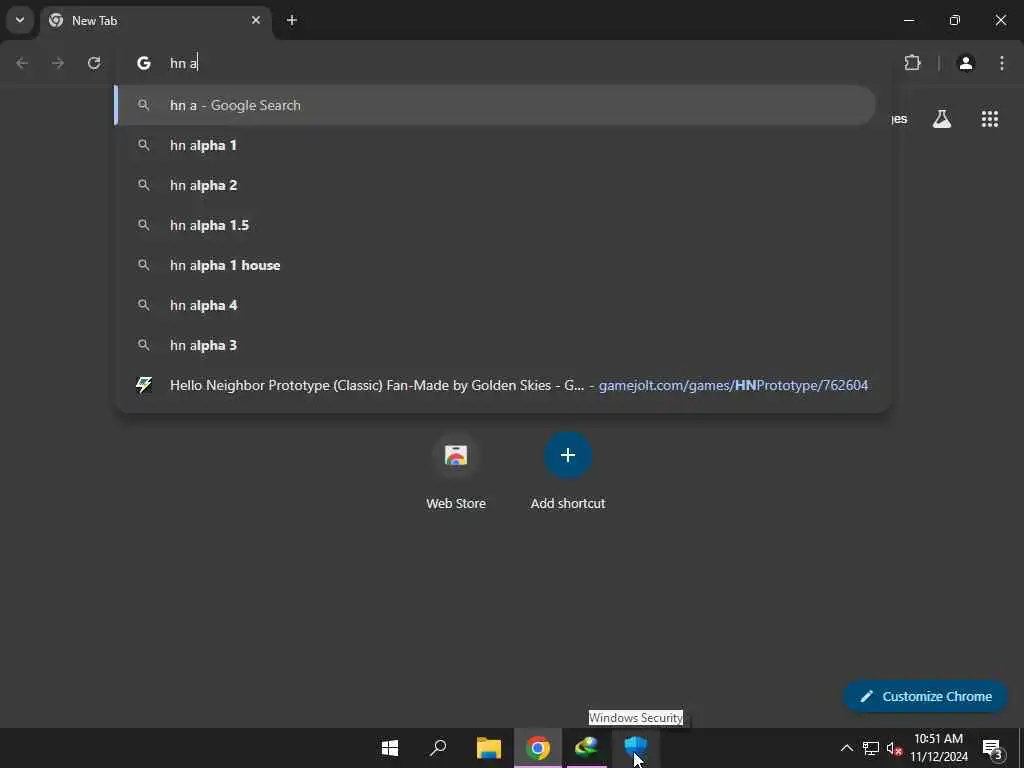This screenshot has width=1024, height=768.
Task: Choose suggestion 'hn alpha 1.5'
Action: [x=495, y=225]
